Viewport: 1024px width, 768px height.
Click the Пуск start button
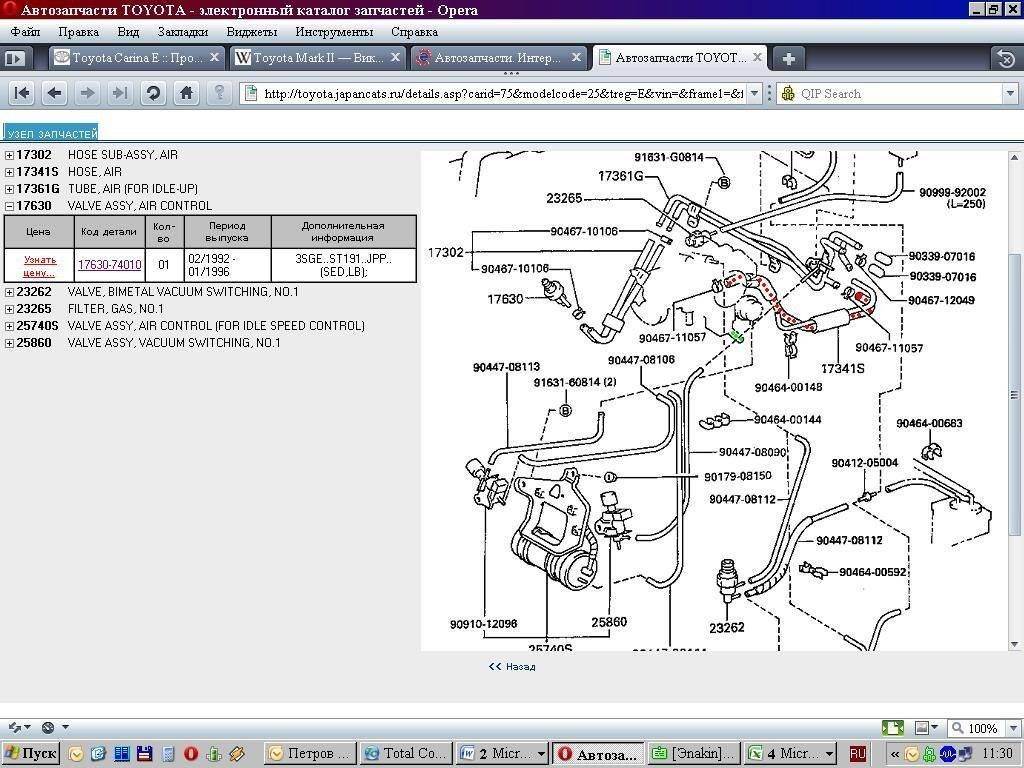[x=31, y=753]
